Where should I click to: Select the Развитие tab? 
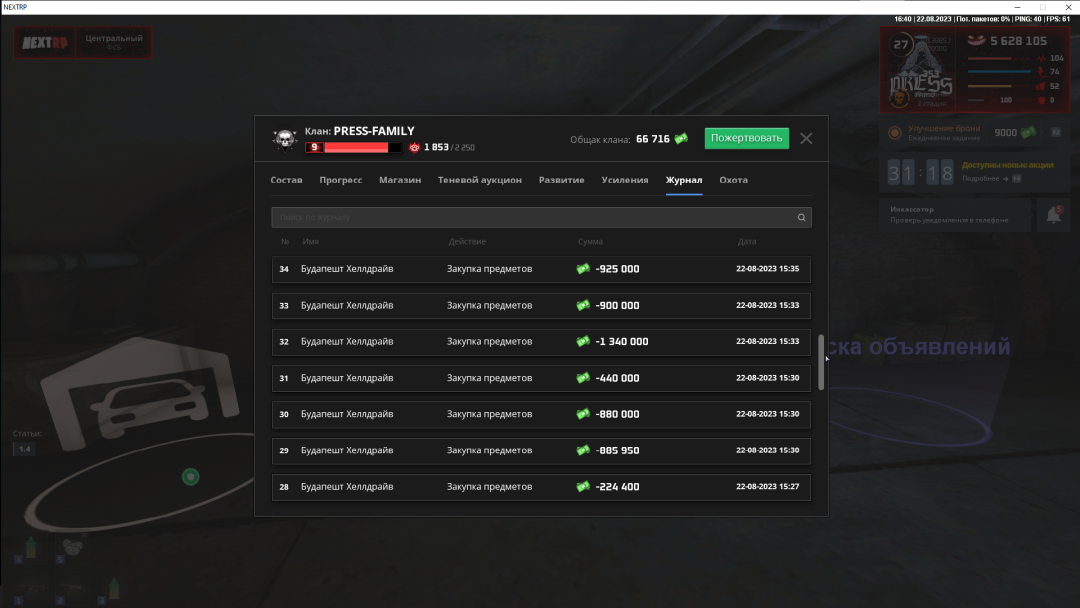[x=561, y=180]
